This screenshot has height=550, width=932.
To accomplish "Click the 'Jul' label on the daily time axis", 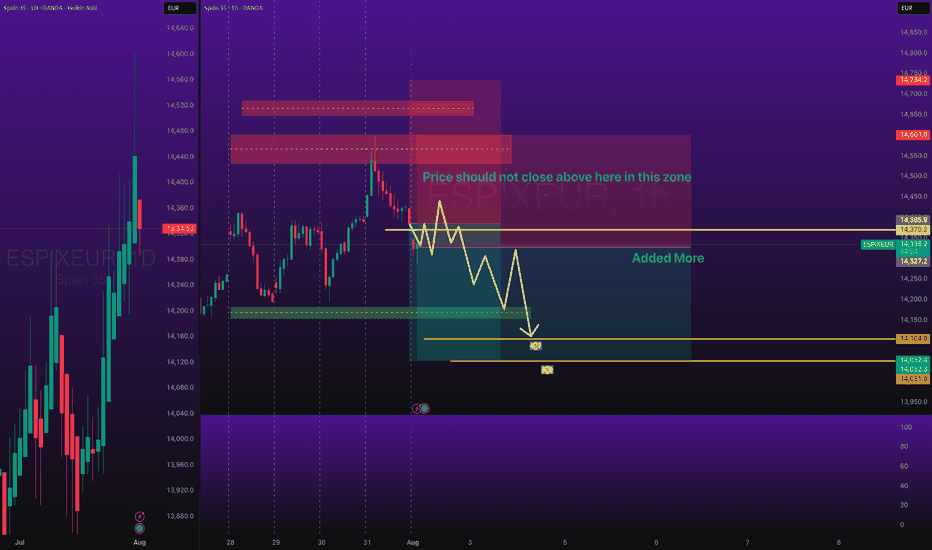I will tap(20, 542).
